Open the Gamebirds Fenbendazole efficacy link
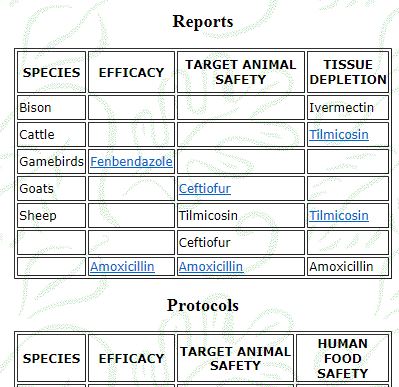The width and height of the screenshot is (399, 387). (131, 162)
